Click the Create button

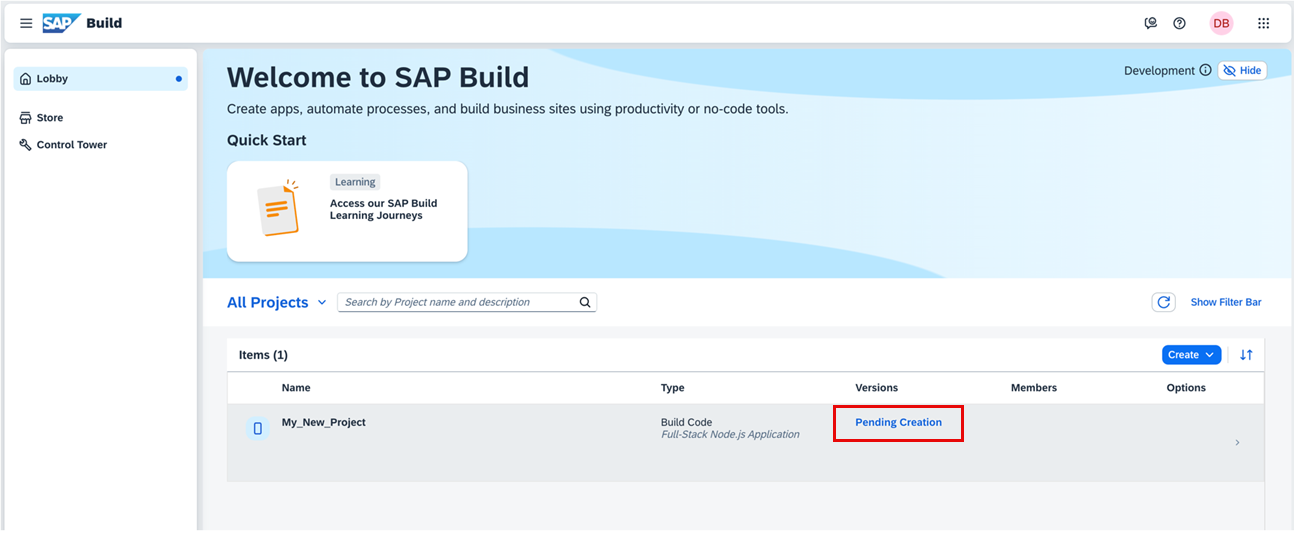coord(1191,355)
